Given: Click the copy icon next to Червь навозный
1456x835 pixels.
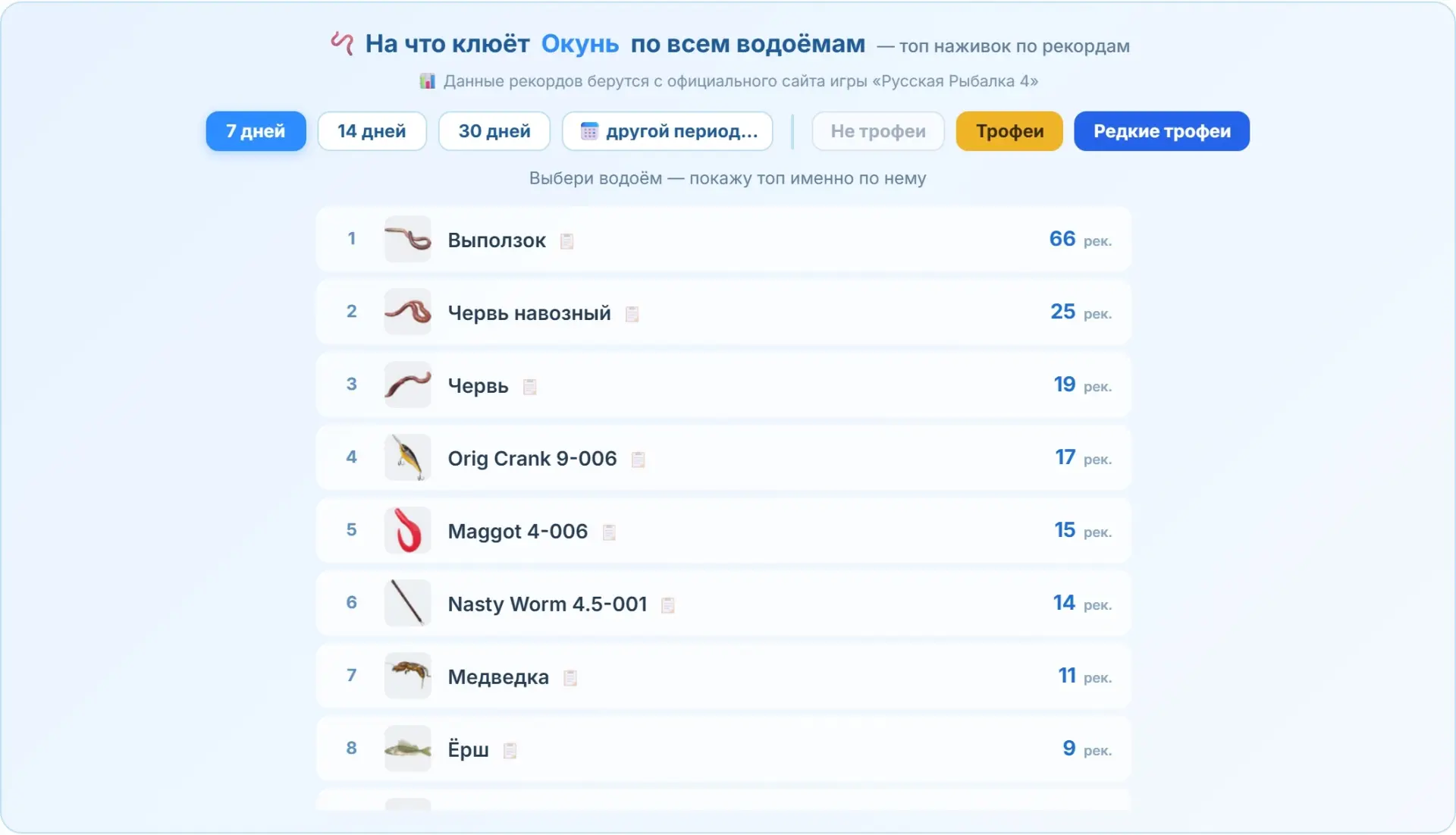Looking at the screenshot, I should coord(632,314).
